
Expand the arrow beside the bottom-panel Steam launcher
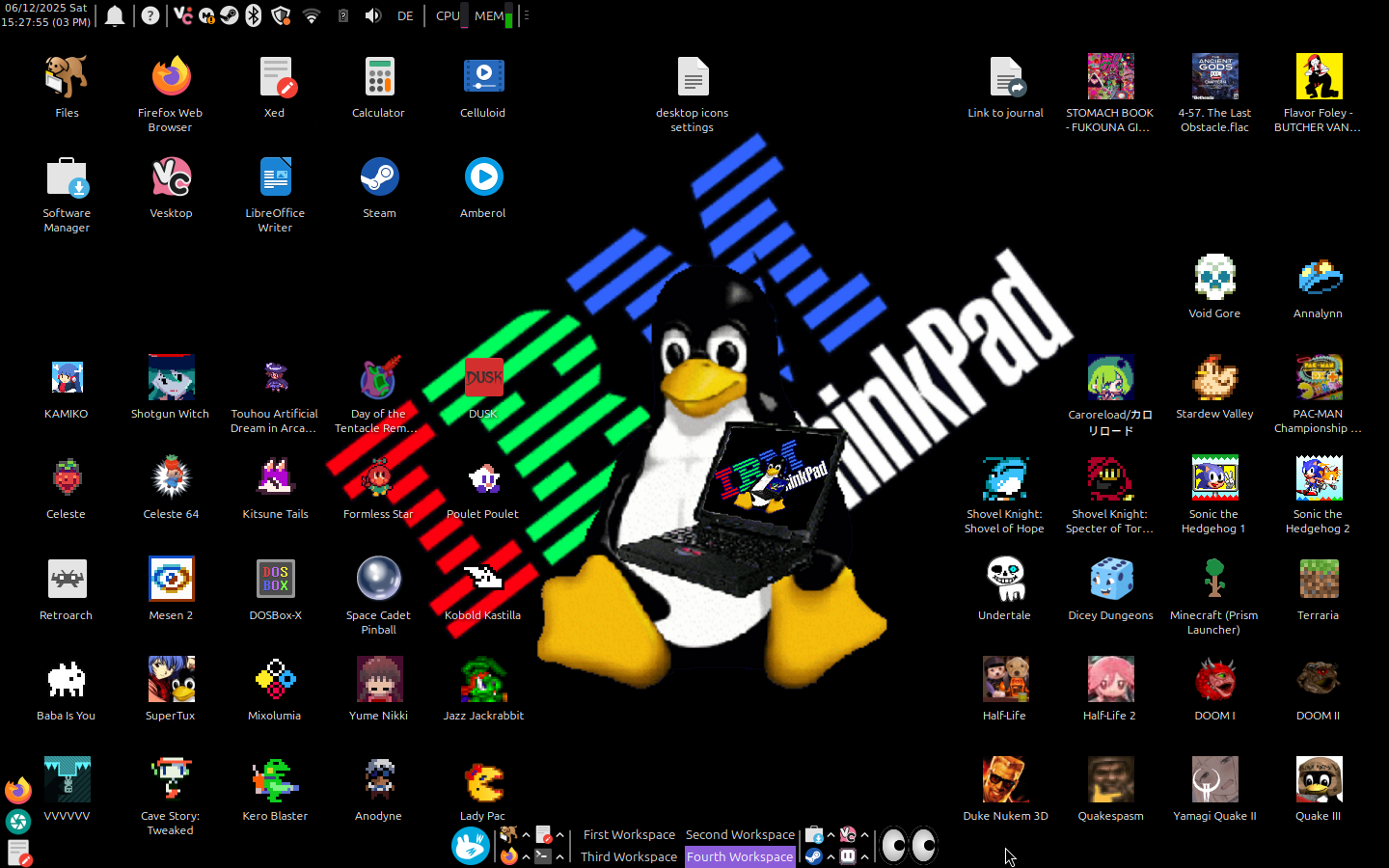[x=831, y=856]
